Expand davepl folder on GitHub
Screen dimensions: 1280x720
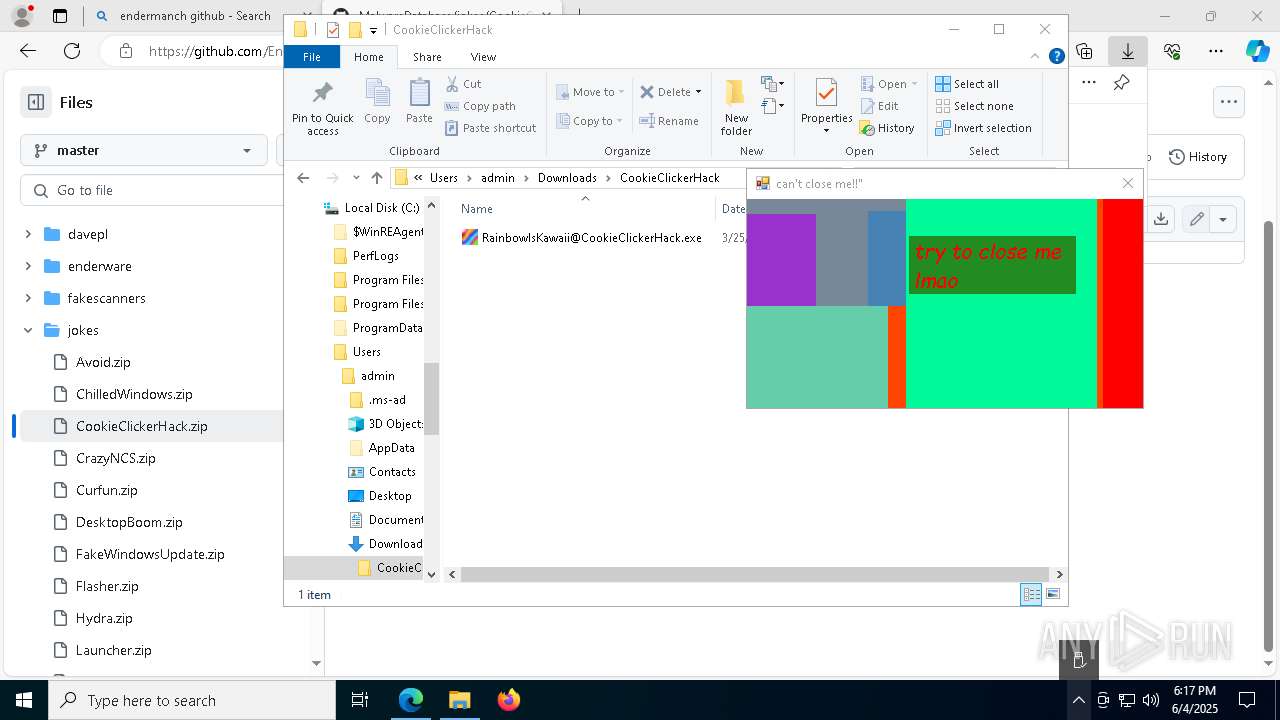pyautogui.click(x=28, y=234)
